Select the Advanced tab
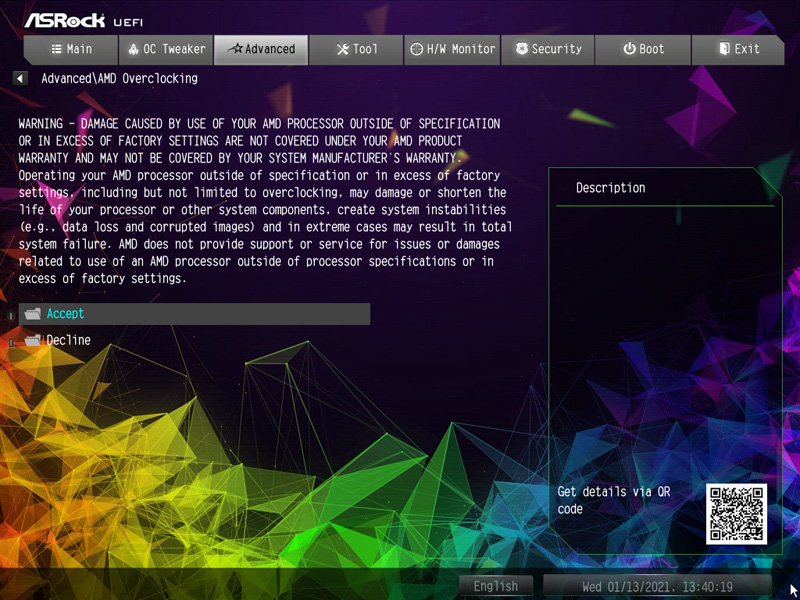800x600 pixels. 261,49
